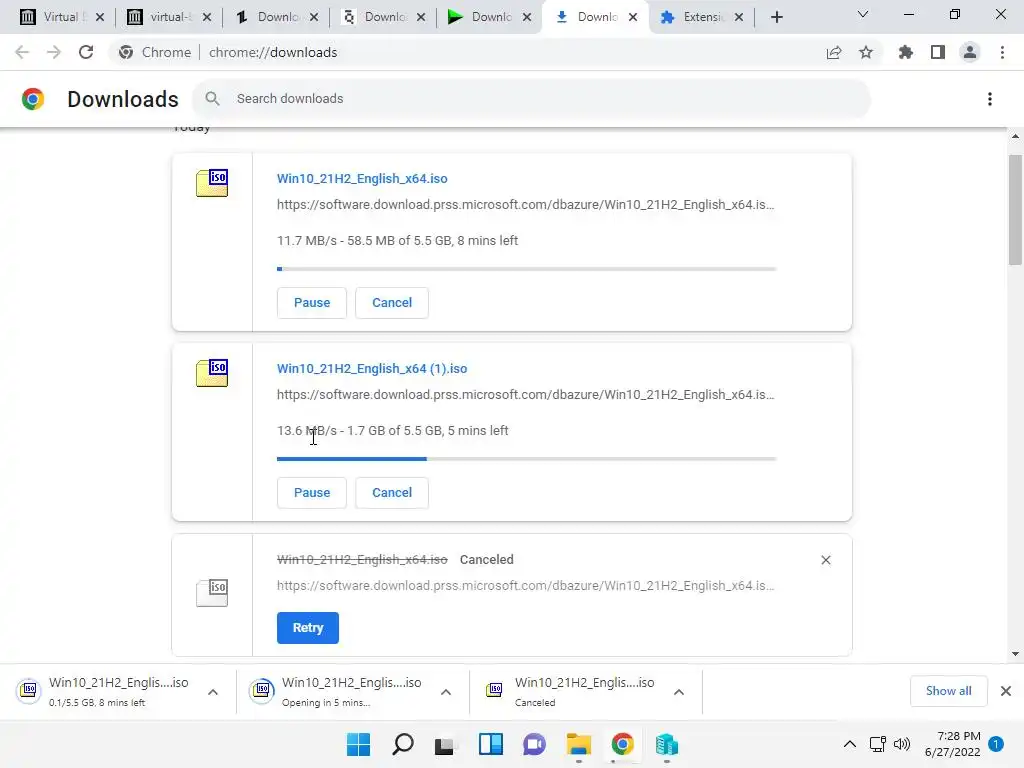Viewport: 1024px width, 768px height.
Task: Open Windows taskbar search
Action: click(402, 744)
